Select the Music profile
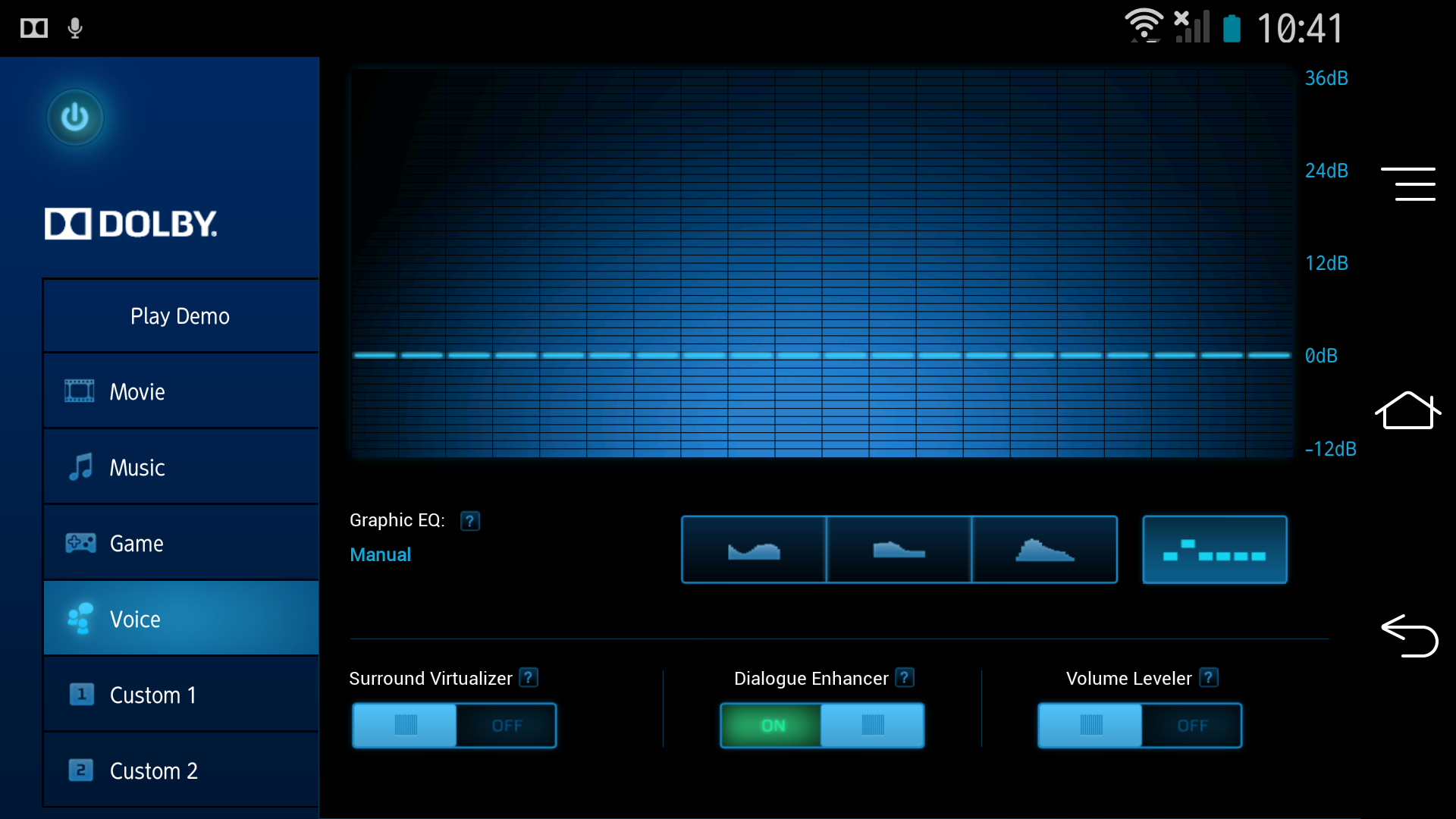1456x819 pixels. click(181, 467)
